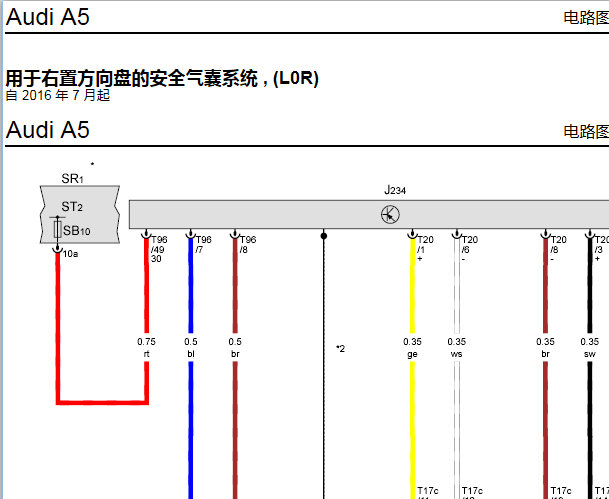Click the black junction dot under J234

324,236
